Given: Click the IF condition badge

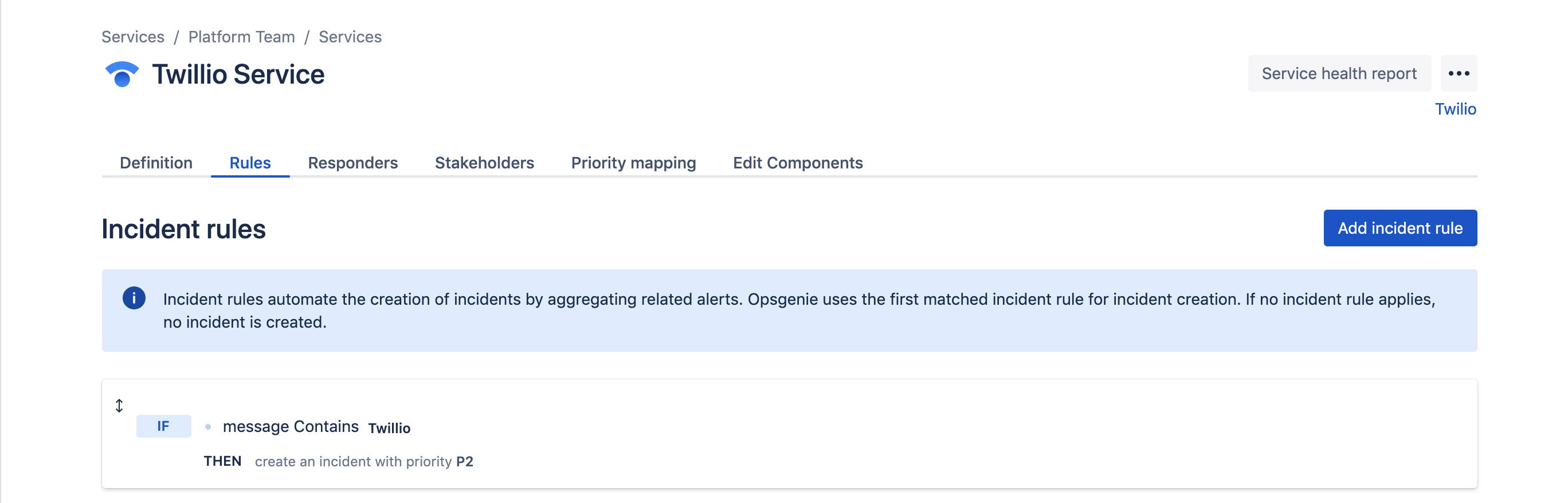Looking at the screenshot, I should 163,426.
